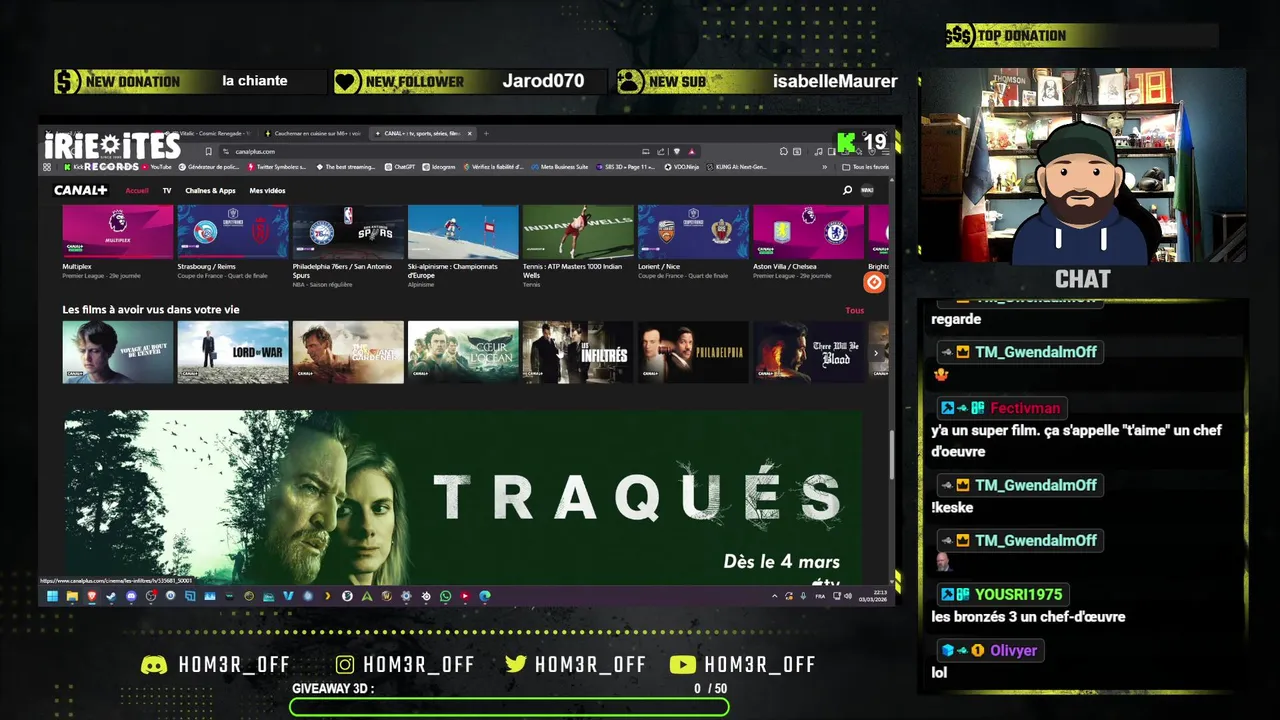Click the Jarod070 new follower name
The image size is (1280, 720).
543,81
